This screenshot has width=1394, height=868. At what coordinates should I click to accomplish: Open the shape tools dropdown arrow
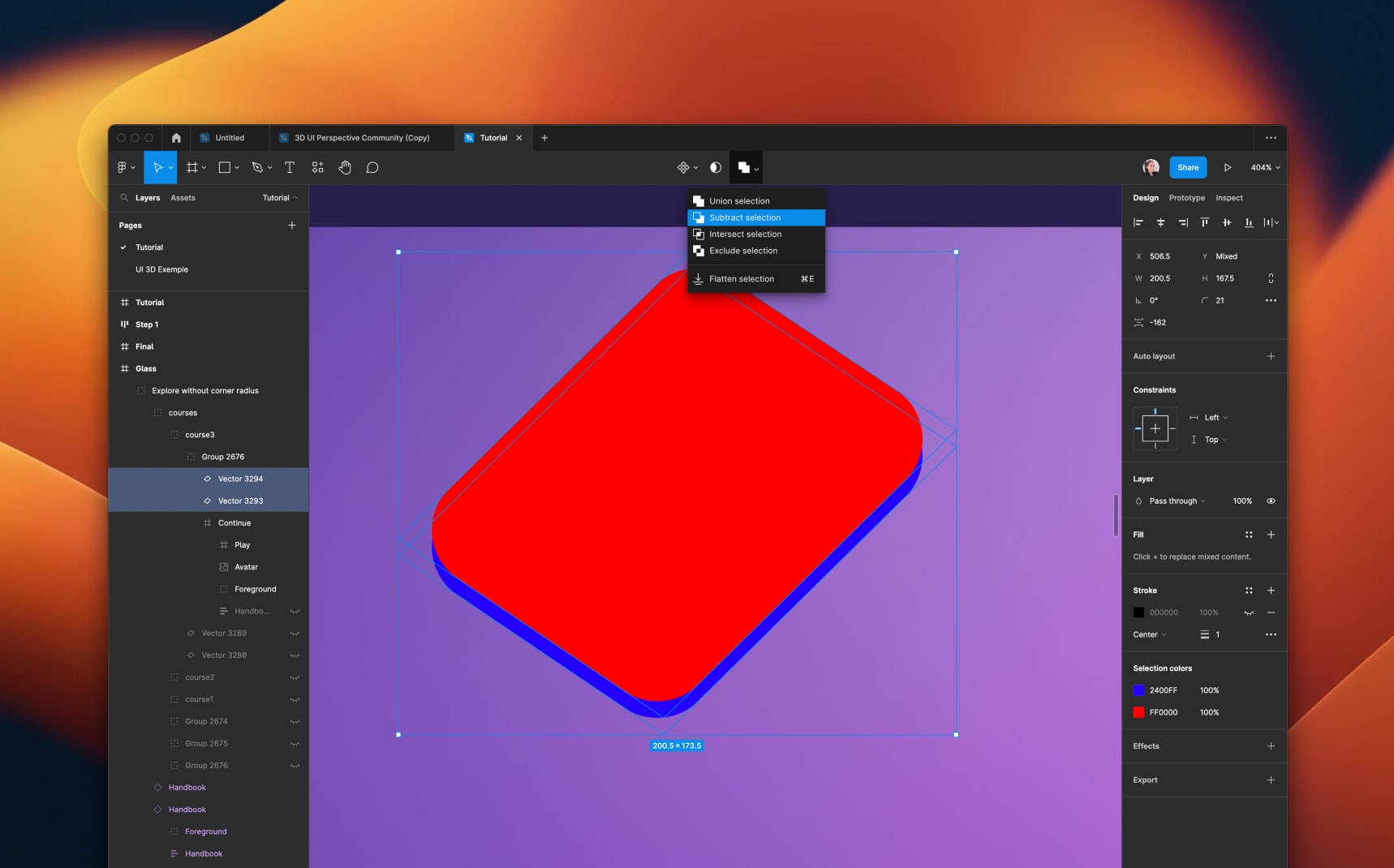coord(235,167)
